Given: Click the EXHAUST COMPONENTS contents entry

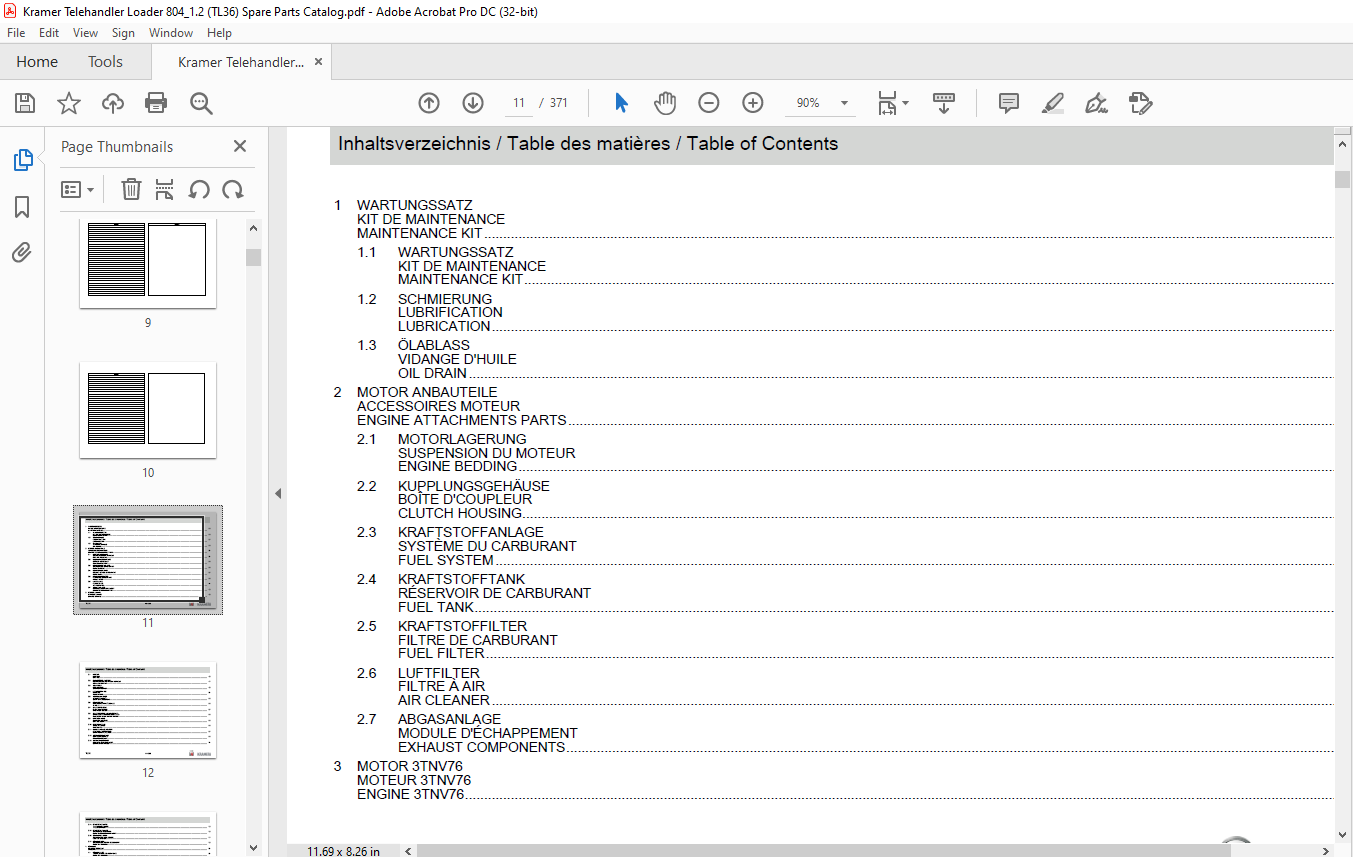Looking at the screenshot, I should pyautogui.click(x=482, y=747).
